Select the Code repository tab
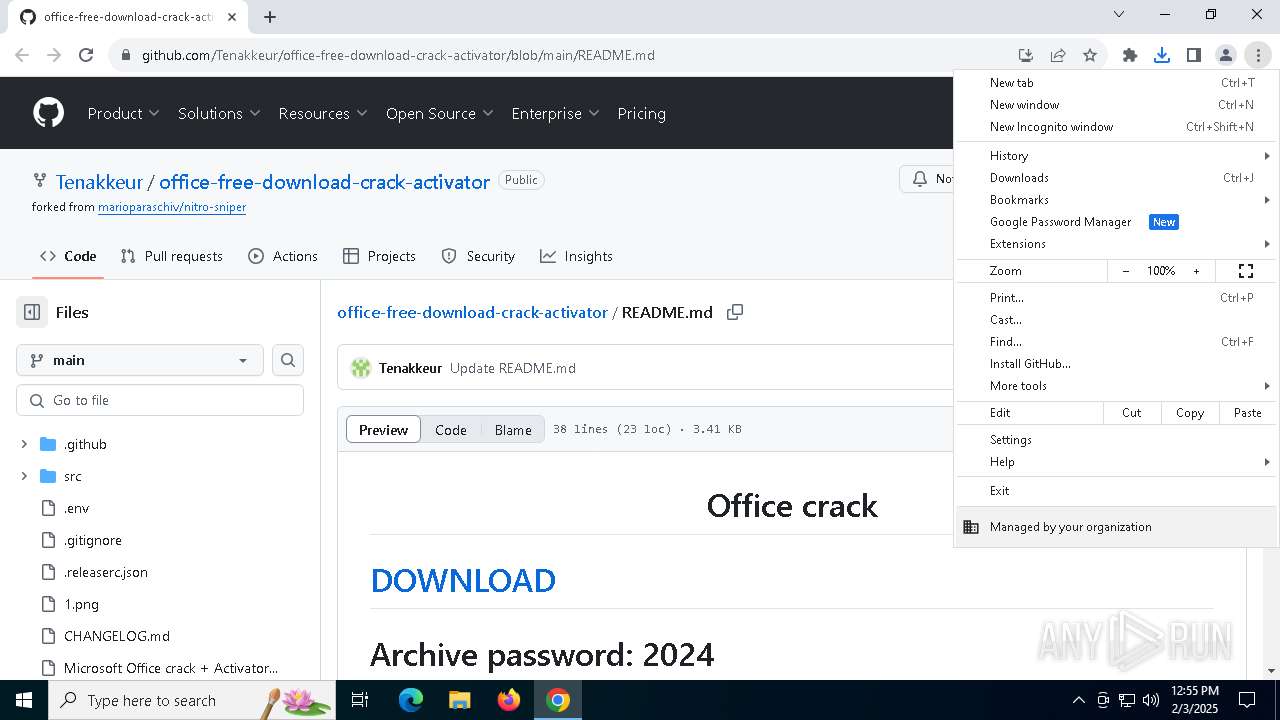Screen dimensions: 1280x720 click(x=68, y=256)
